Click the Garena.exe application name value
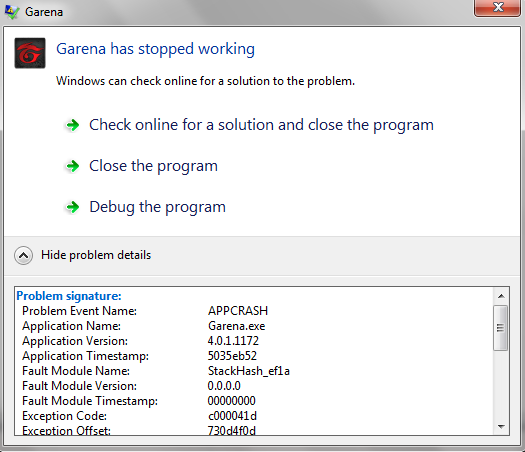This screenshot has height=452, width=525. [236, 326]
